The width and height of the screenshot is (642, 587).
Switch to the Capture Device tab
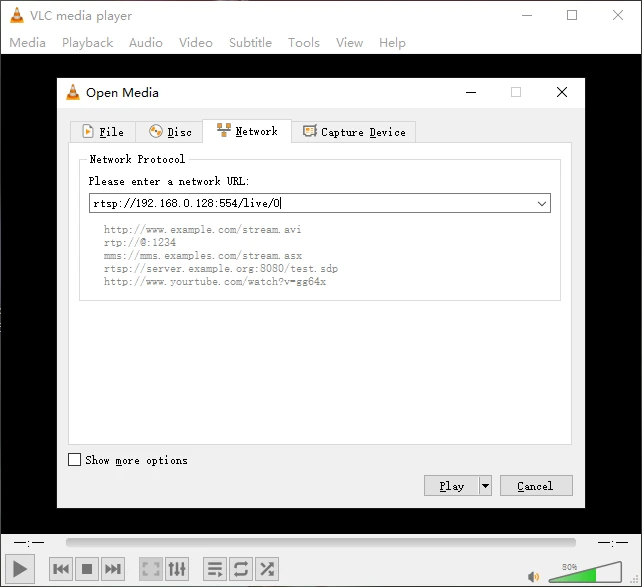click(354, 132)
